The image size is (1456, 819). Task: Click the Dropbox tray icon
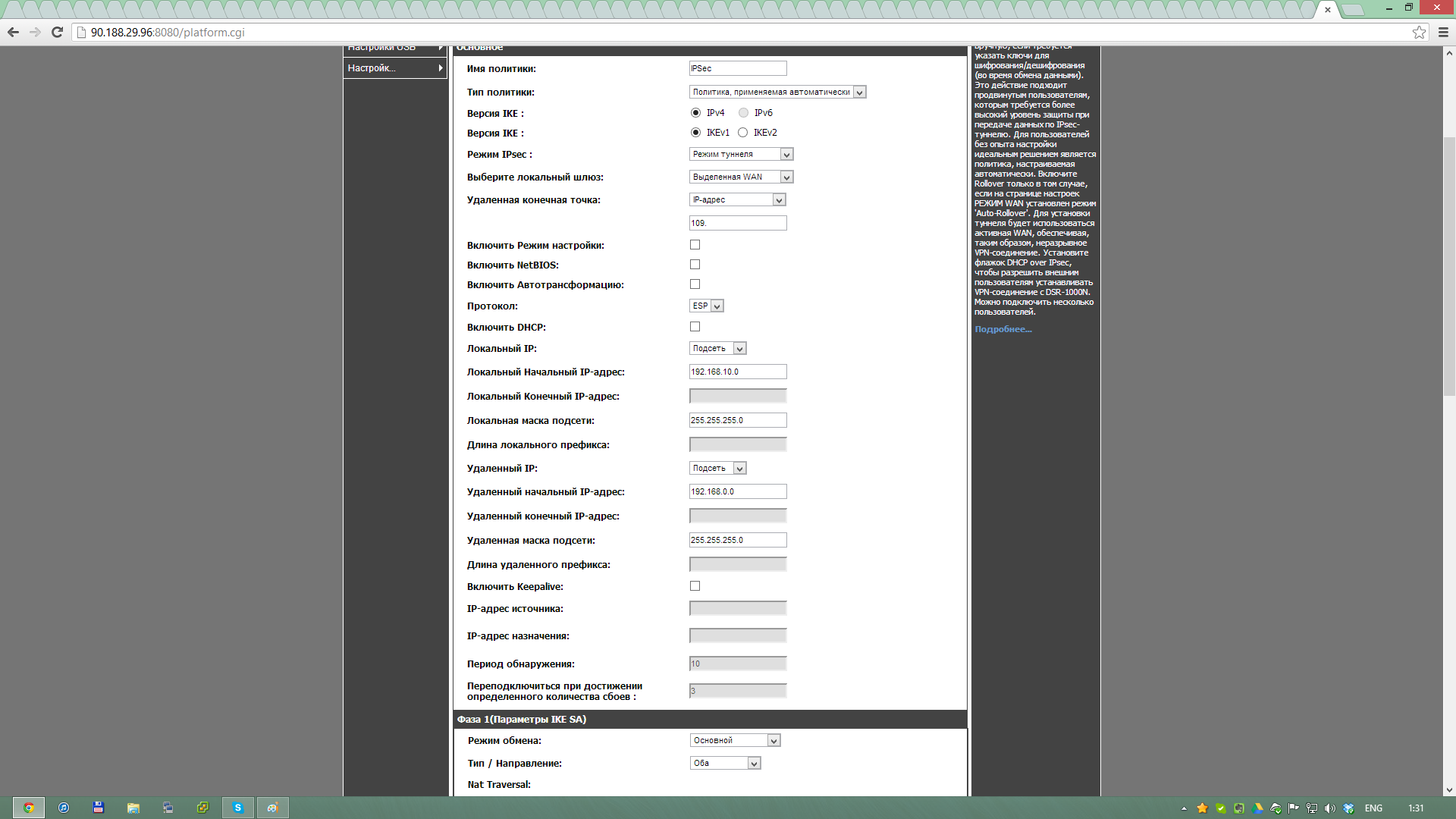1348,808
